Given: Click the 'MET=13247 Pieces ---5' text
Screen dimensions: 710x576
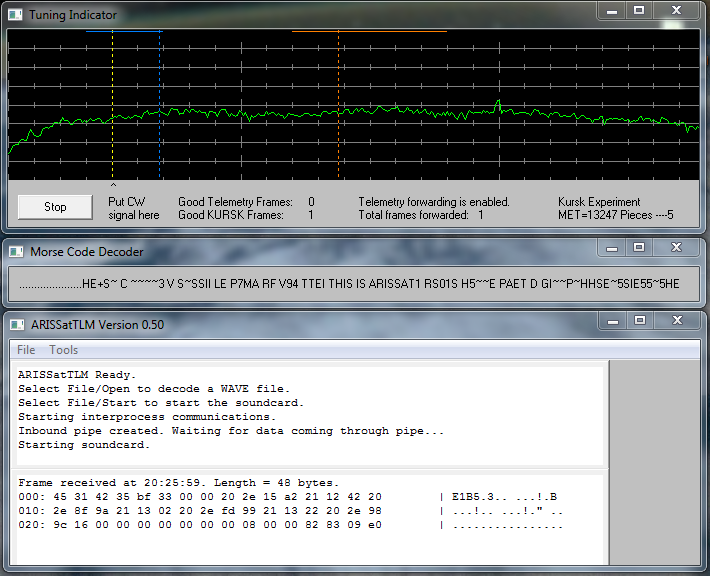Looking at the screenshot, I should pyautogui.click(x=616, y=215).
